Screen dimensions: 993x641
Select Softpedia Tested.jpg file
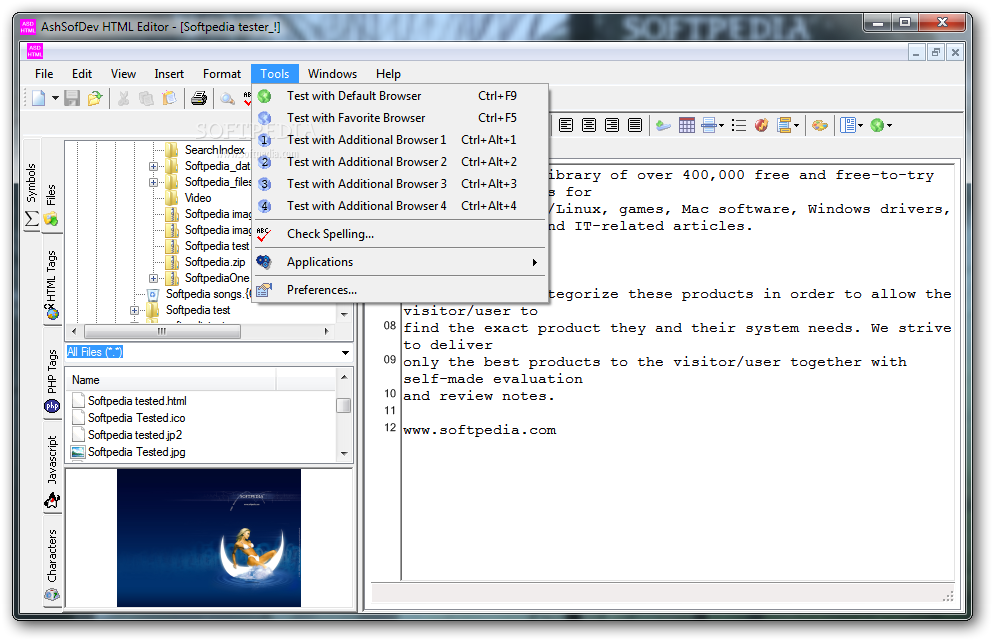136,452
